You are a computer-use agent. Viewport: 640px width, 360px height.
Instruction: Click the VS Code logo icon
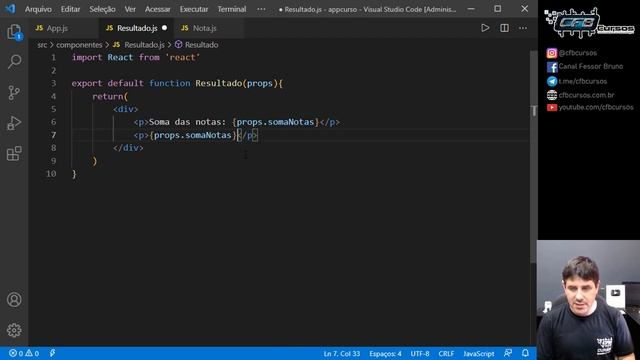click(x=10, y=9)
